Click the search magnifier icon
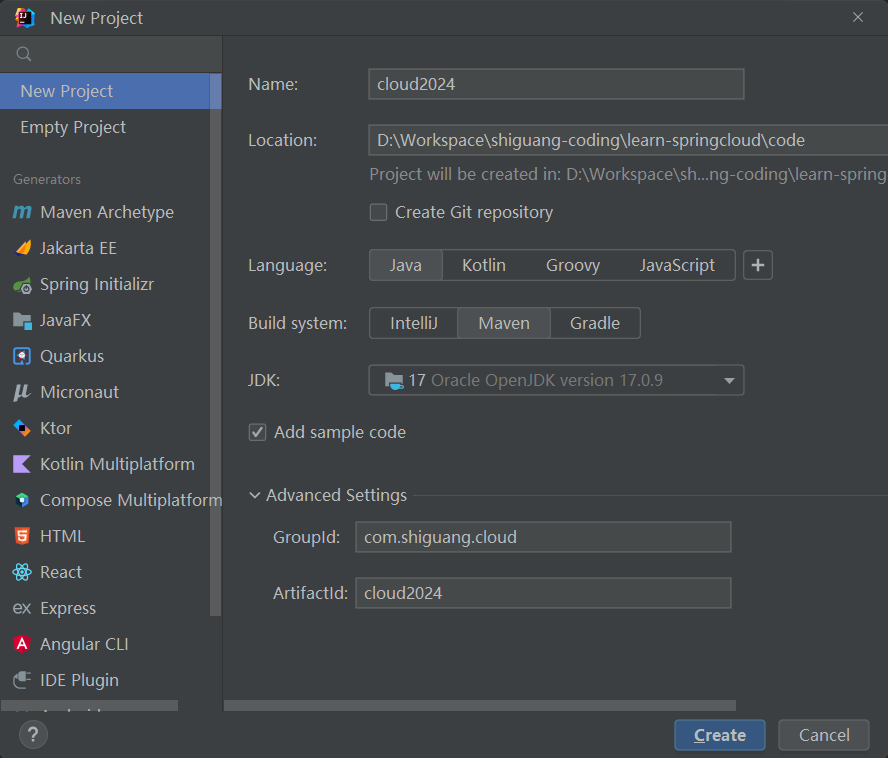The height and width of the screenshot is (758, 888). pos(24,54)
